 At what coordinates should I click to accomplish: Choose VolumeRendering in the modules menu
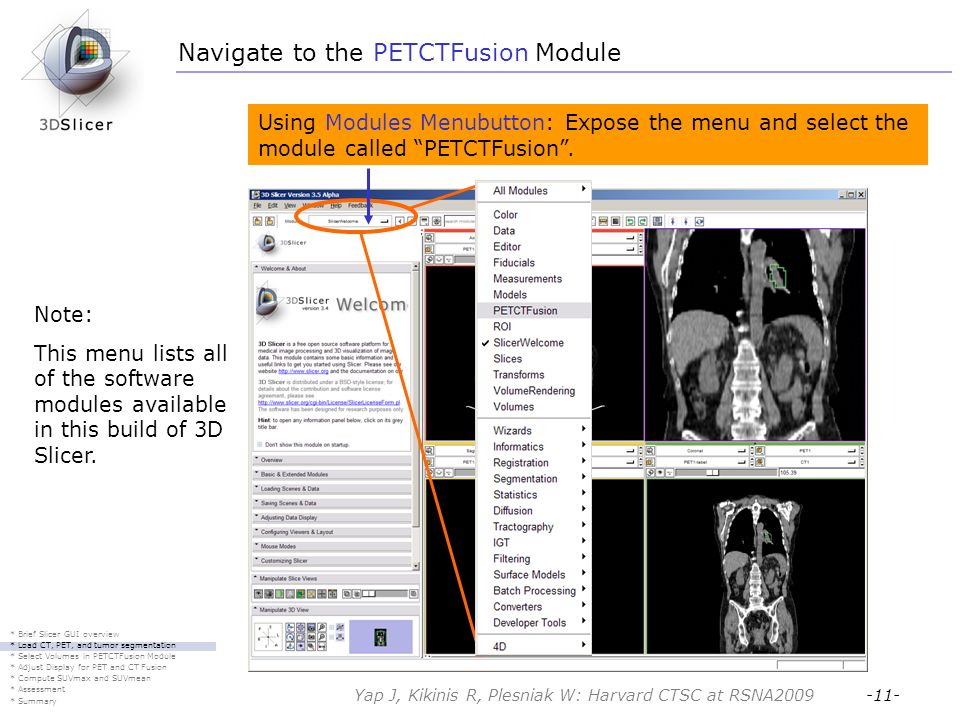coord(533,391)
